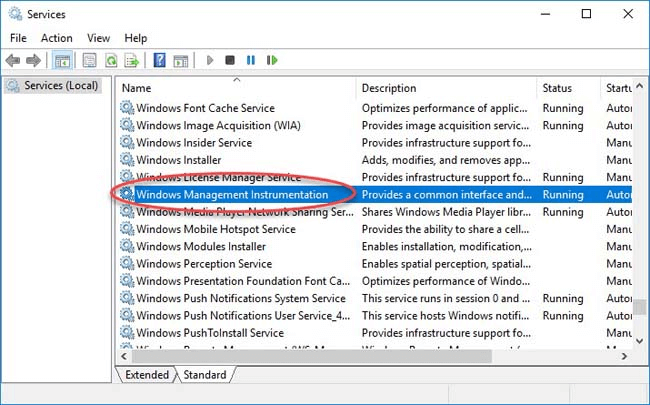Viewport: 650px width, 405px height.
Task: Click gear icon of Windows Insider Service
Action: (127, 143)
